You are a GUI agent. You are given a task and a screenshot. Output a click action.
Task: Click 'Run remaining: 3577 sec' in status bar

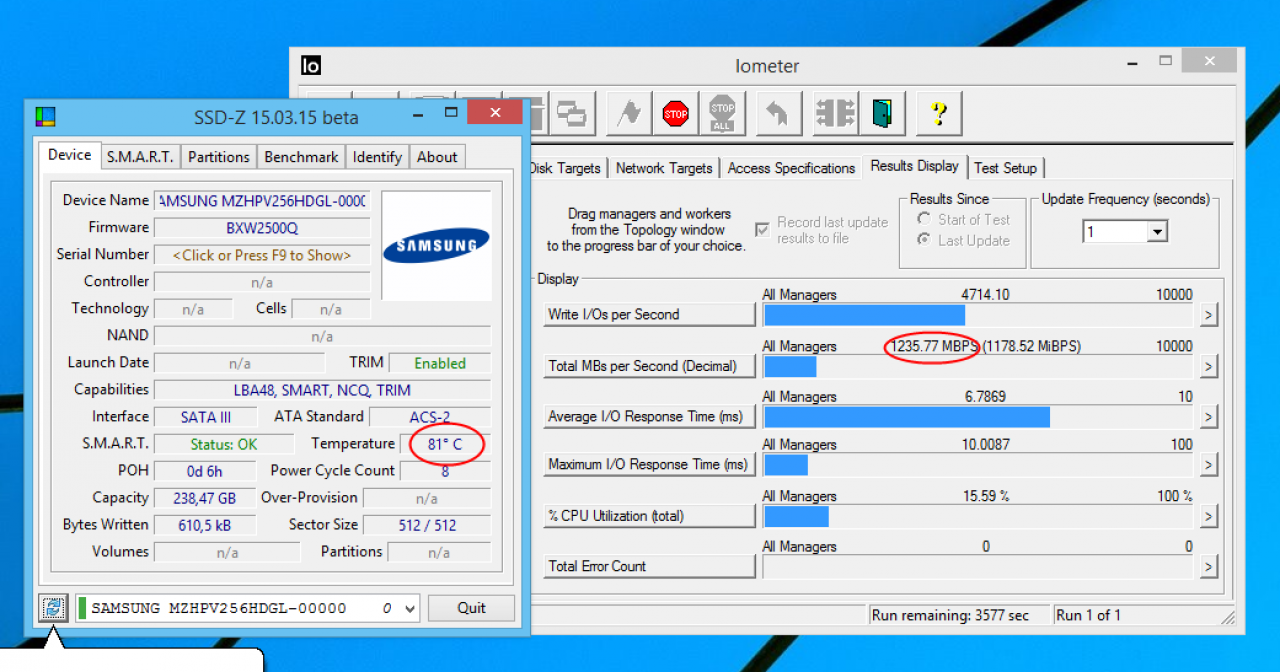coord(950,615)
